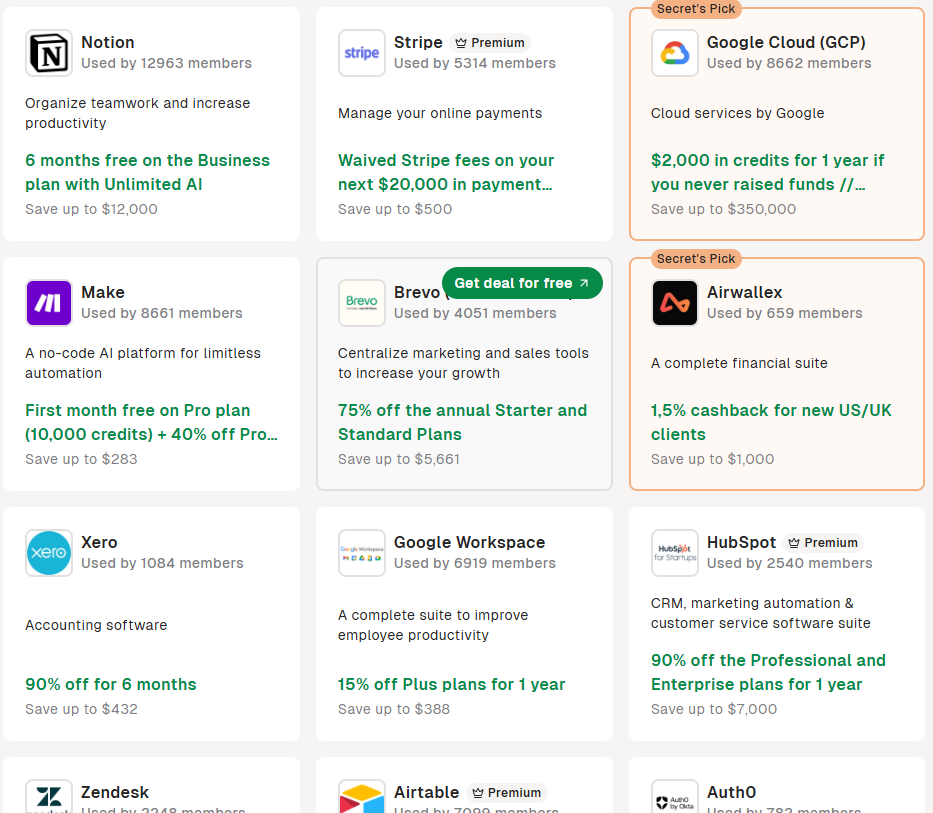Click 'Used by 5314 members' text
933x813 pixels.
click(475, 63)
